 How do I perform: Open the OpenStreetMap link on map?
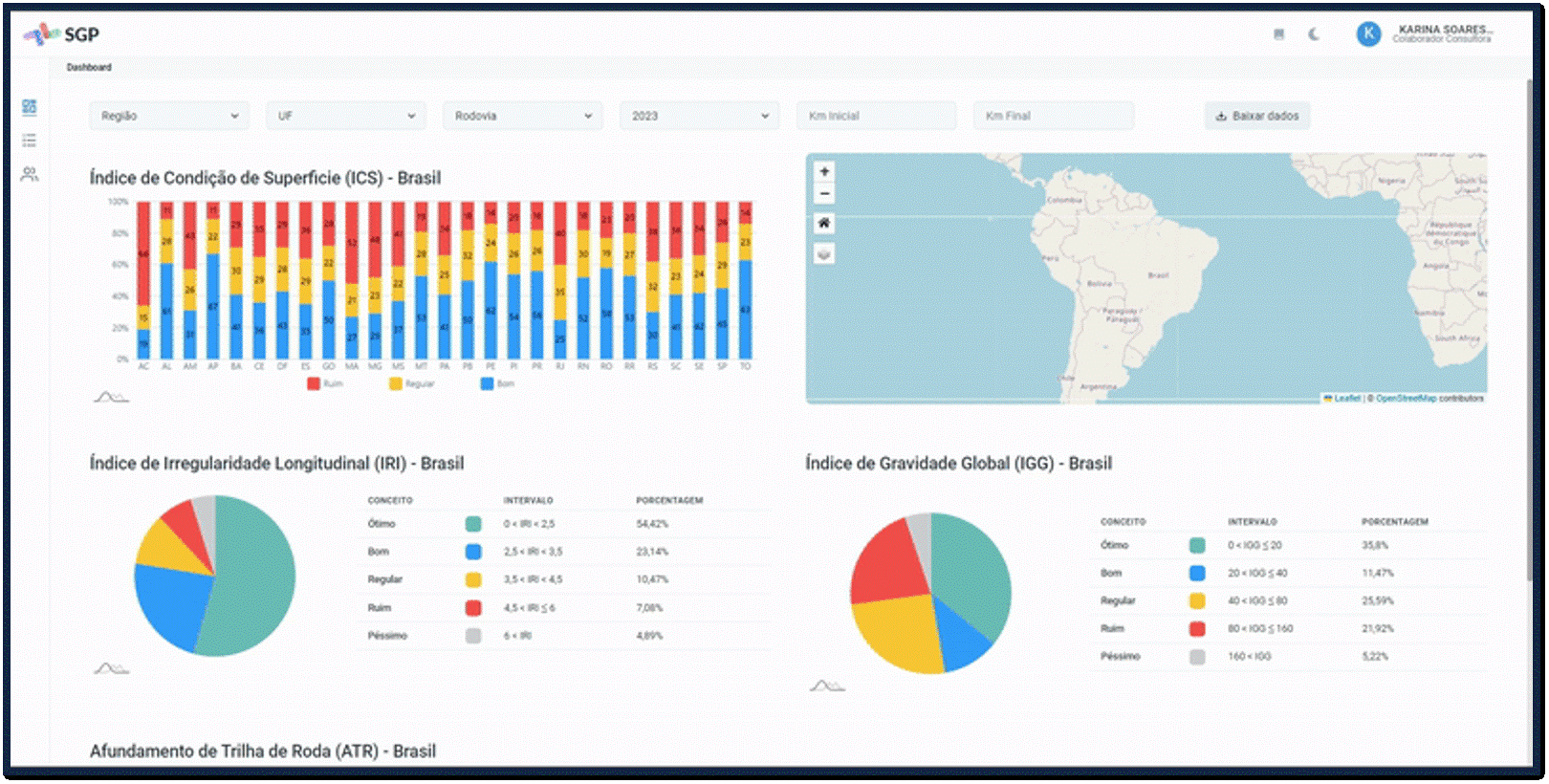1406,398
